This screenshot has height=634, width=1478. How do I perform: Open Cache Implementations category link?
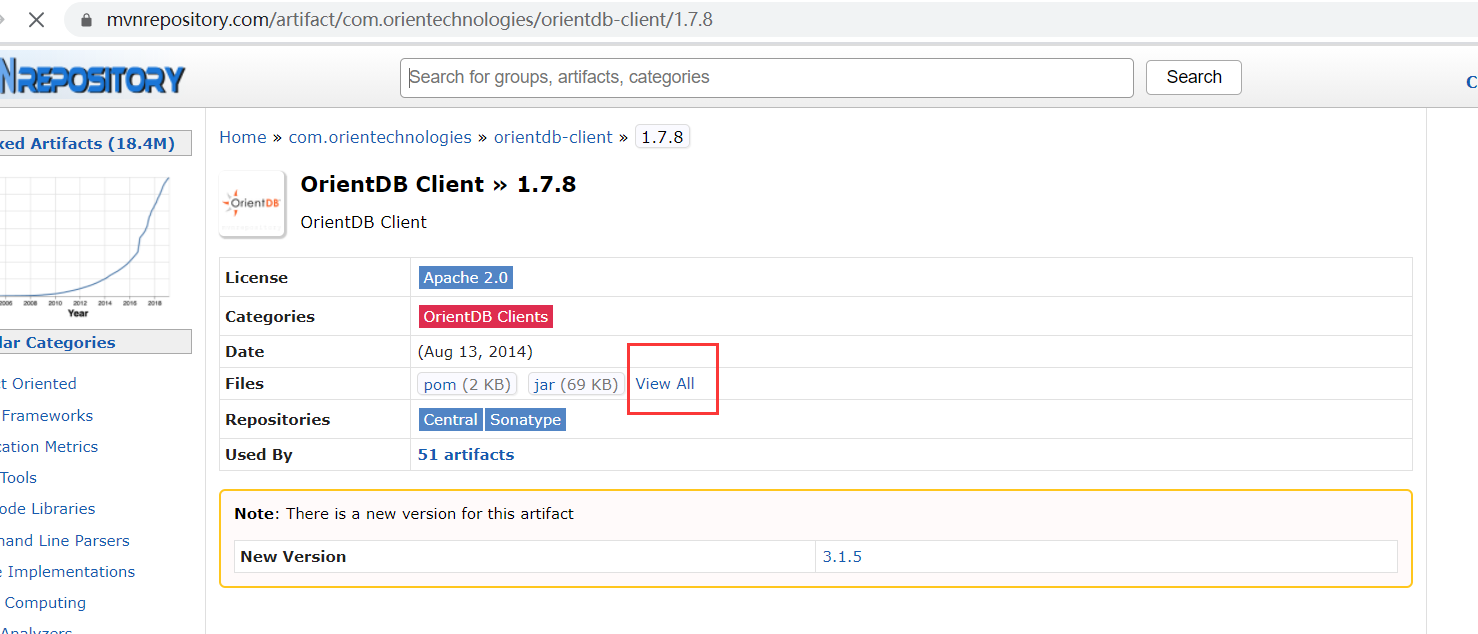67,572
